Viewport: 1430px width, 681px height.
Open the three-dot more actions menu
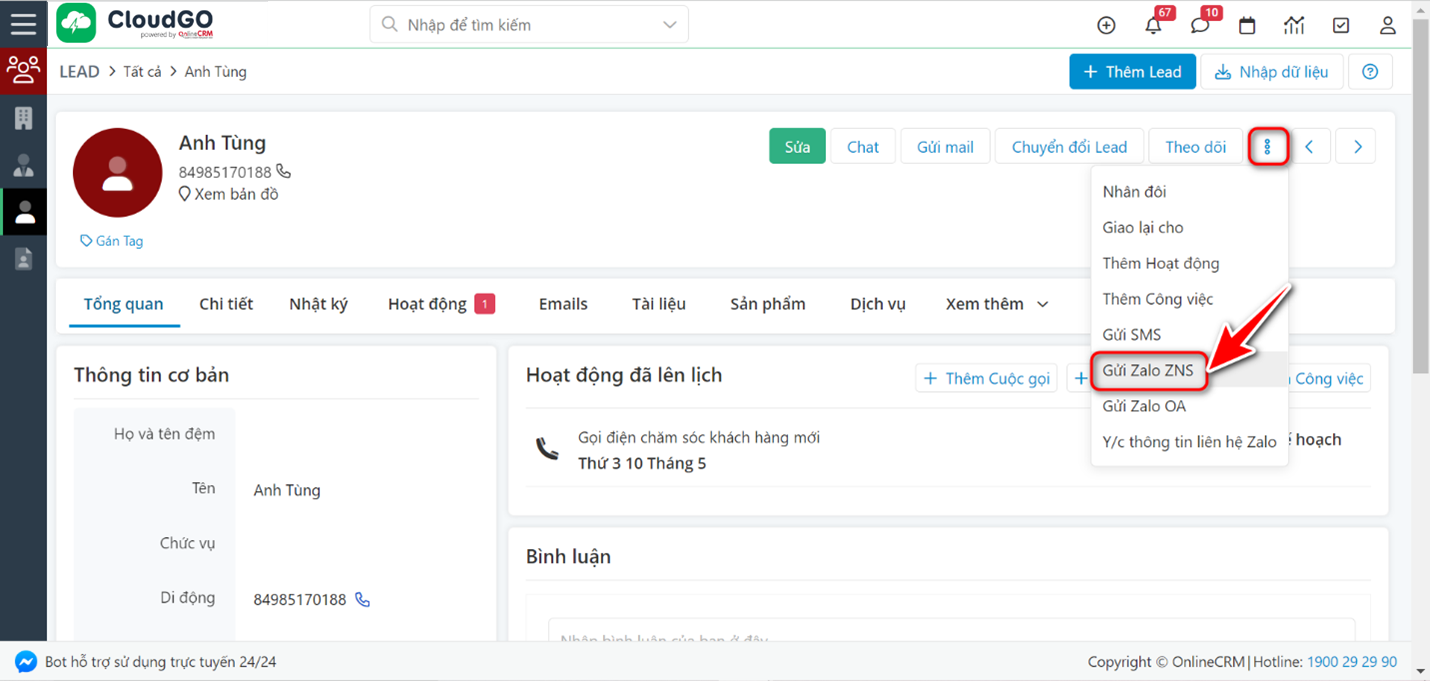[1268, 145]
